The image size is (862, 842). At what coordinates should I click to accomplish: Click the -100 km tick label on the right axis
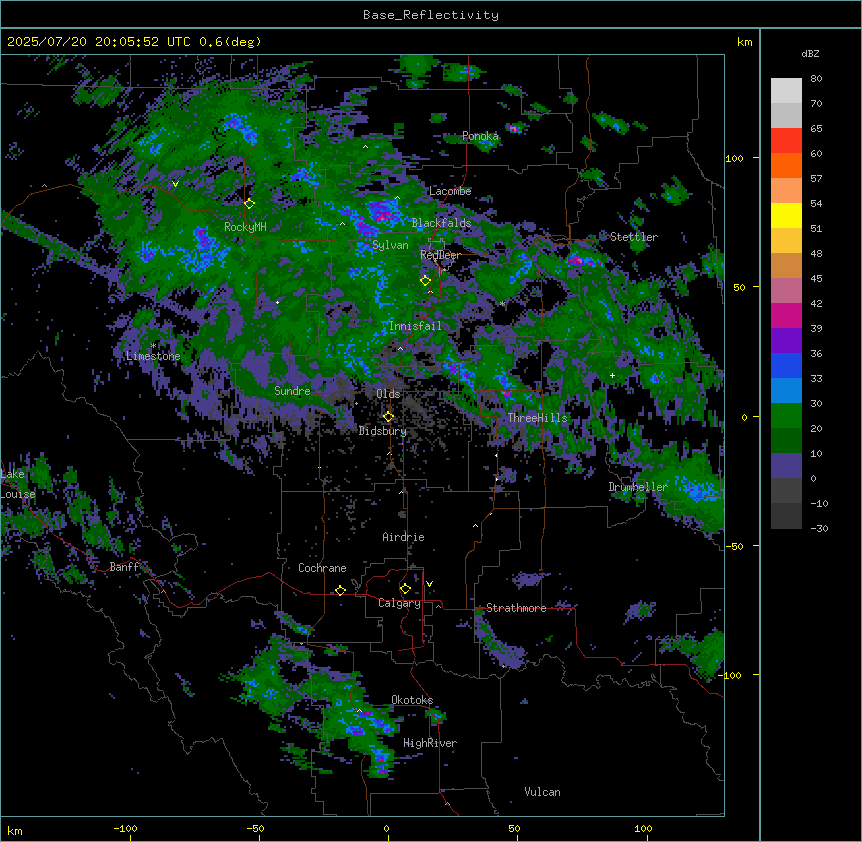(x=732, y=675)
